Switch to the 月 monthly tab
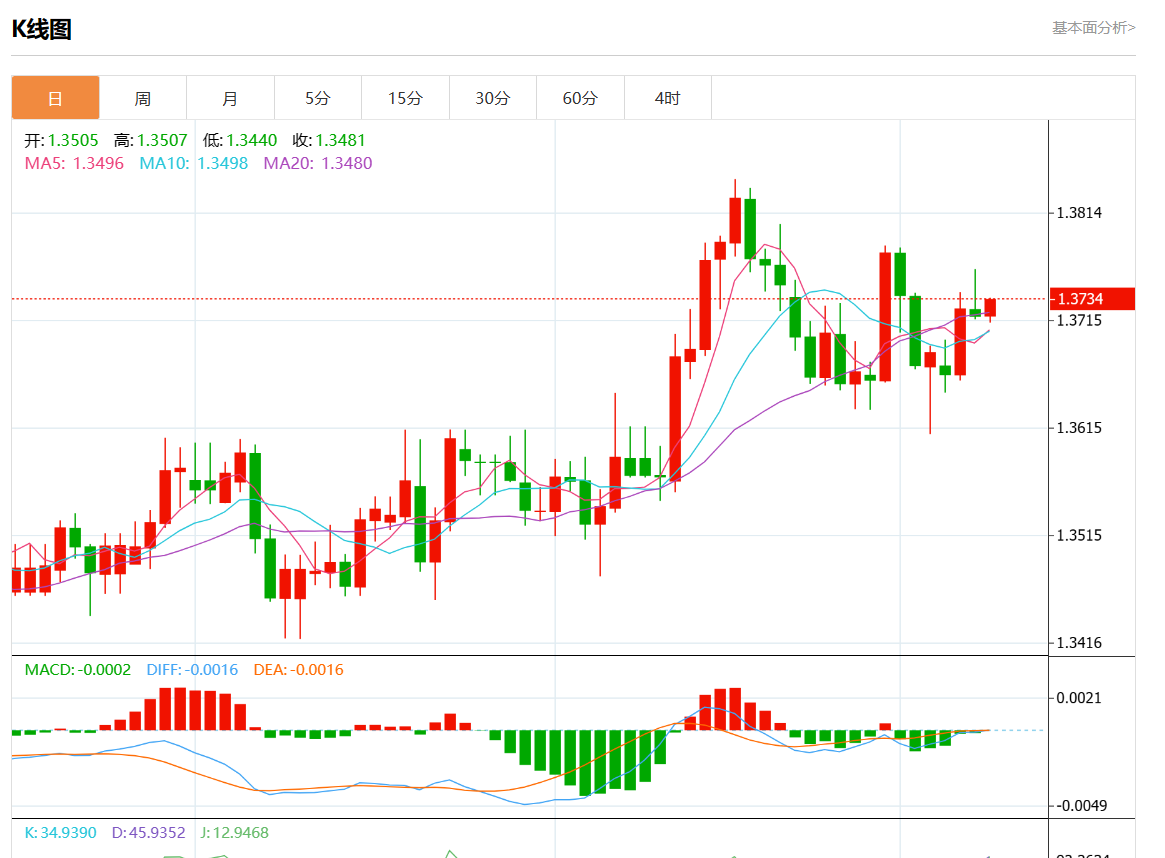 tap(230, 97)
